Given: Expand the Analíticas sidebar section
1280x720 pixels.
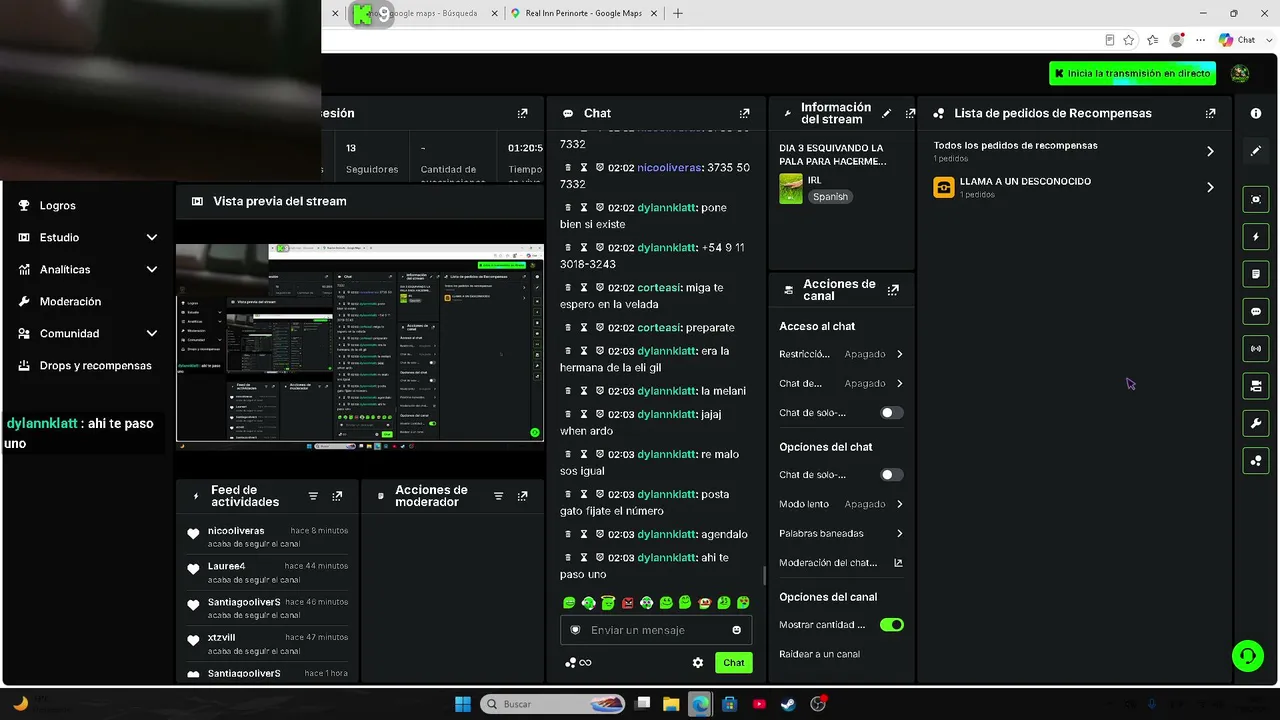Looking at the screenshot, I should [152, 269].
